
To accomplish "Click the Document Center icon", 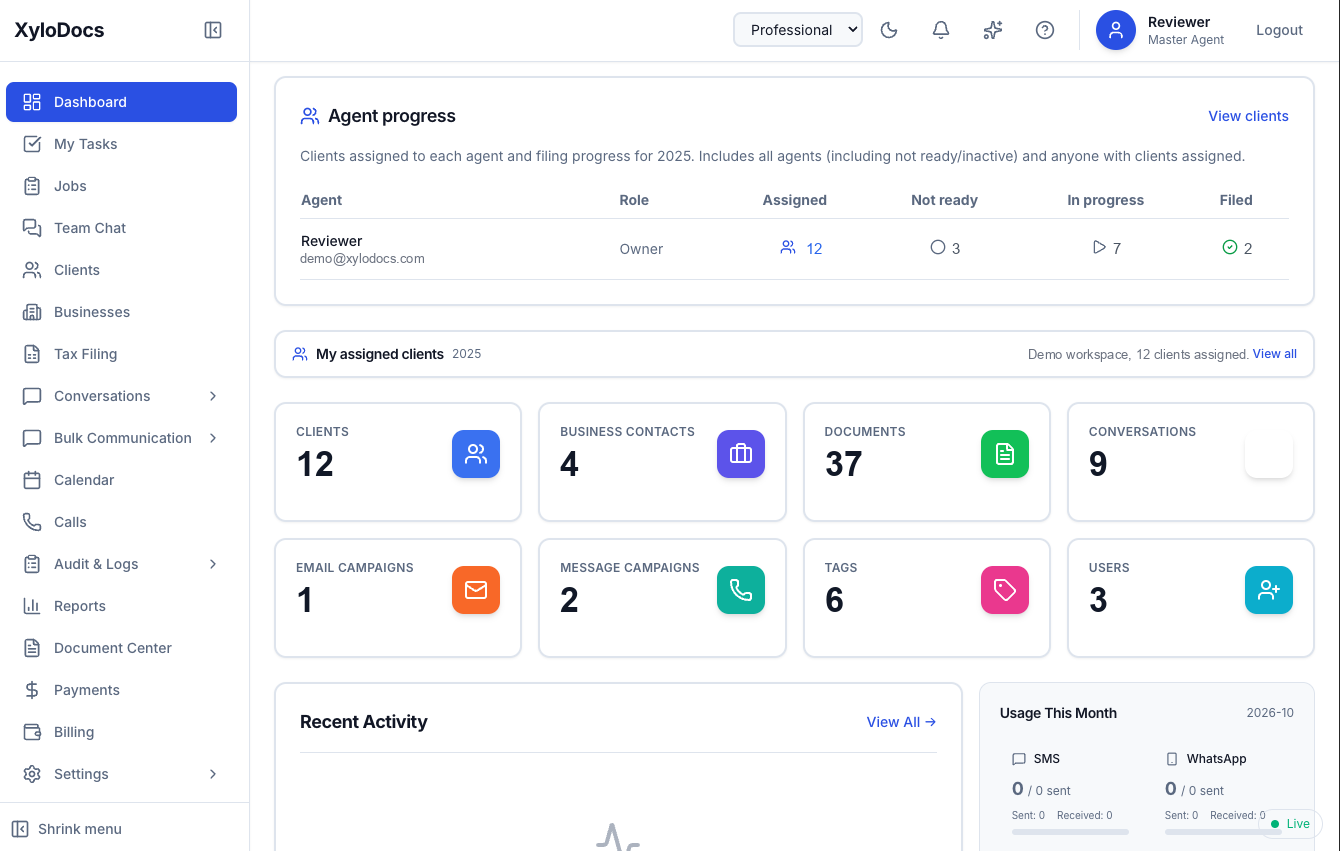I will coord(32,648).
